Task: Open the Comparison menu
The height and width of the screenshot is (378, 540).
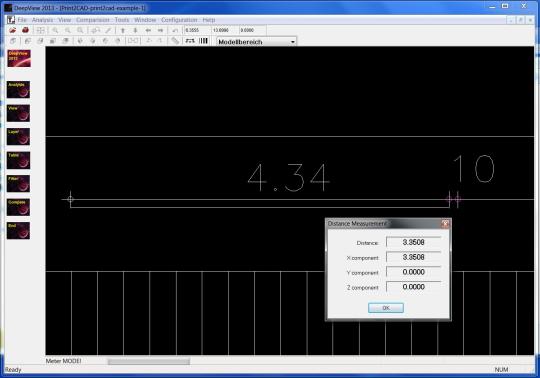Action: click(x=93, y=20)
